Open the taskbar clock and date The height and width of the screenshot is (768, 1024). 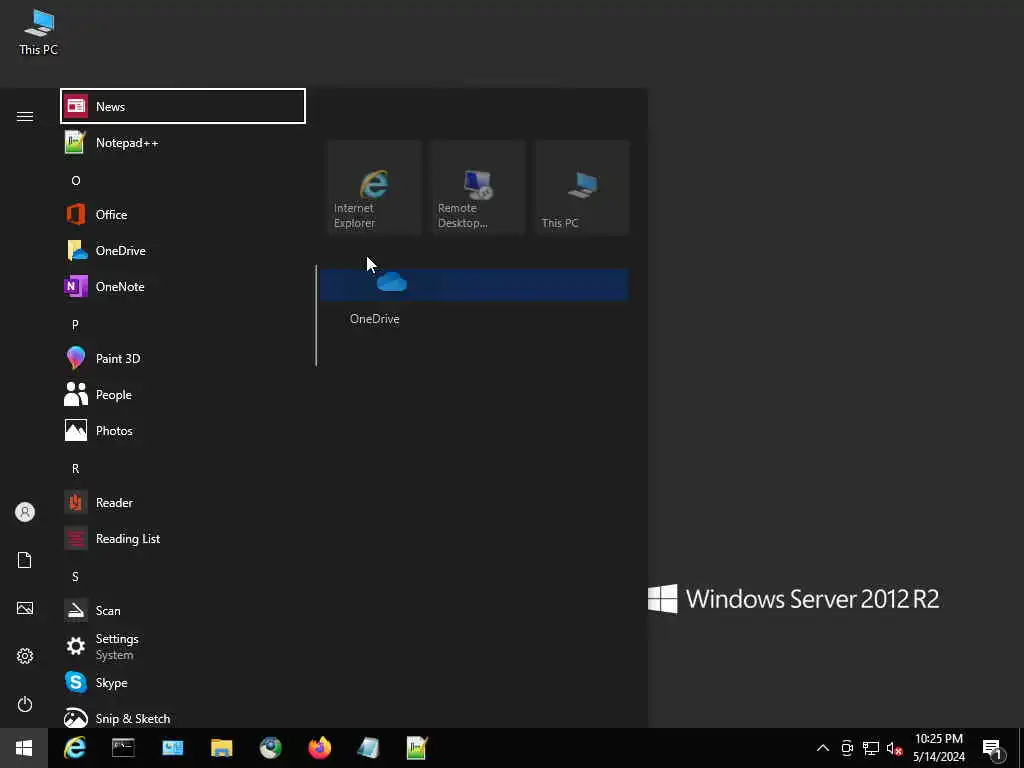(938, 748)
